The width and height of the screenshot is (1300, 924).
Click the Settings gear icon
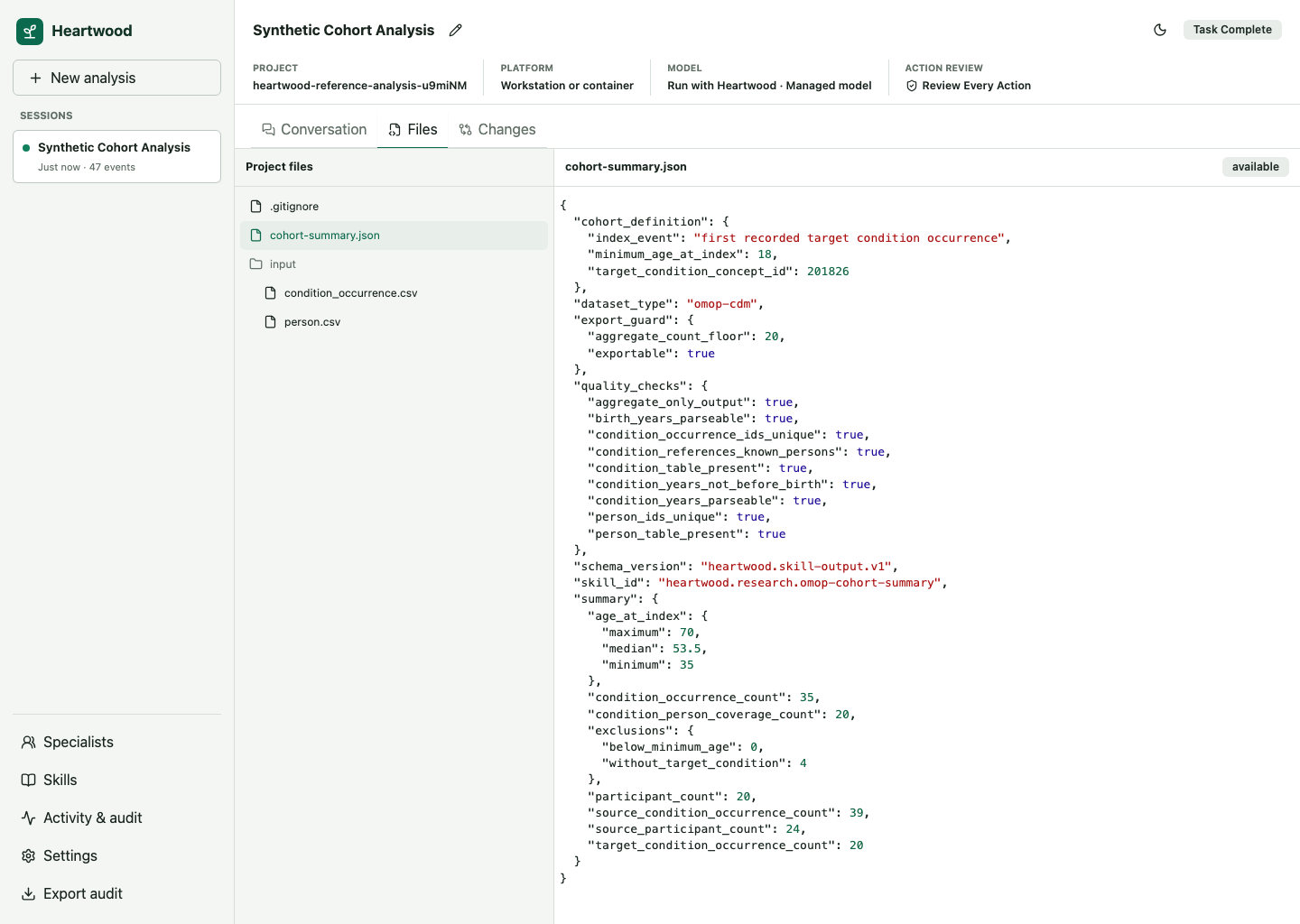(29, 855)
